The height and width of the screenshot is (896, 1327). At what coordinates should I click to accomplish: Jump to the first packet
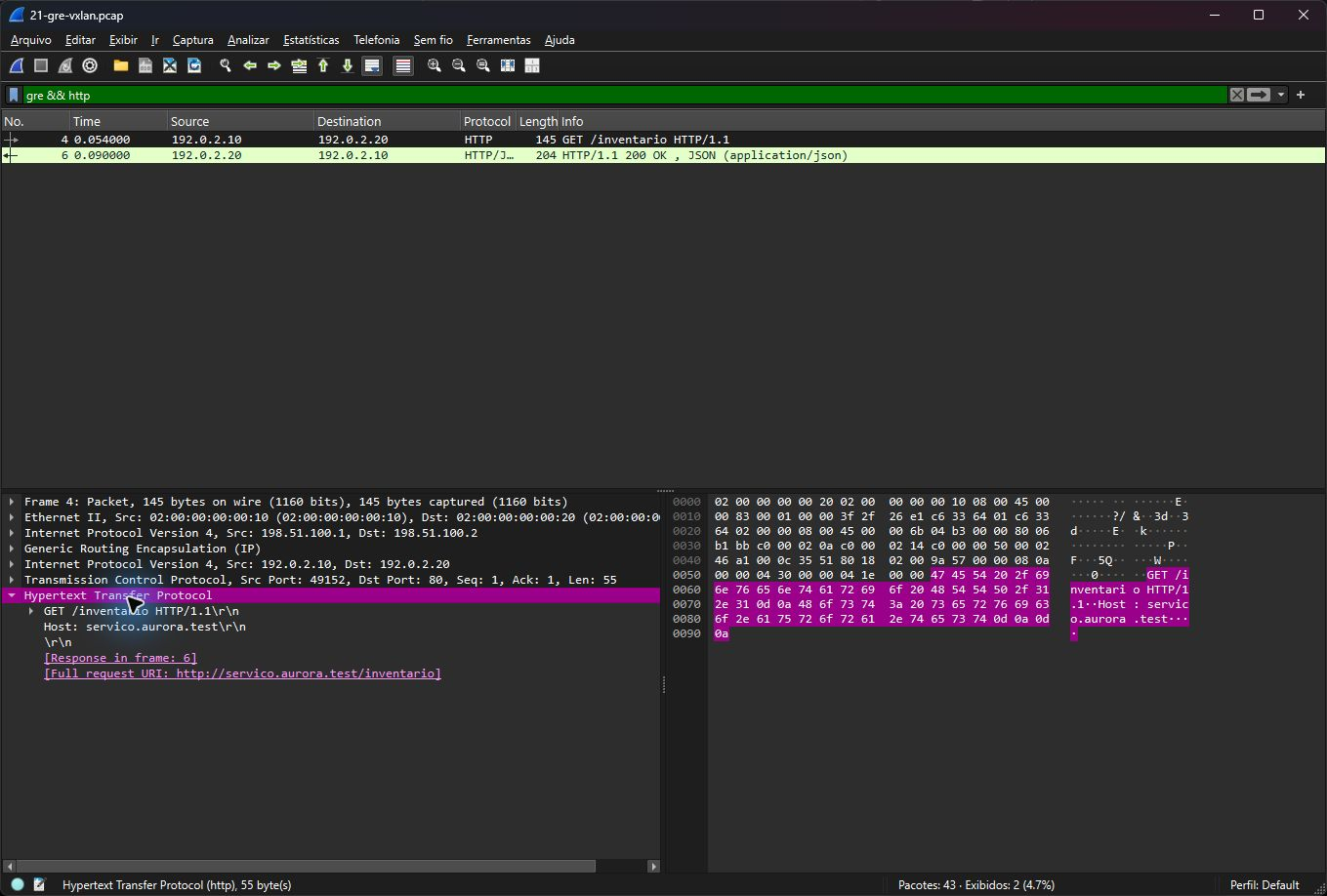(323, 65)
